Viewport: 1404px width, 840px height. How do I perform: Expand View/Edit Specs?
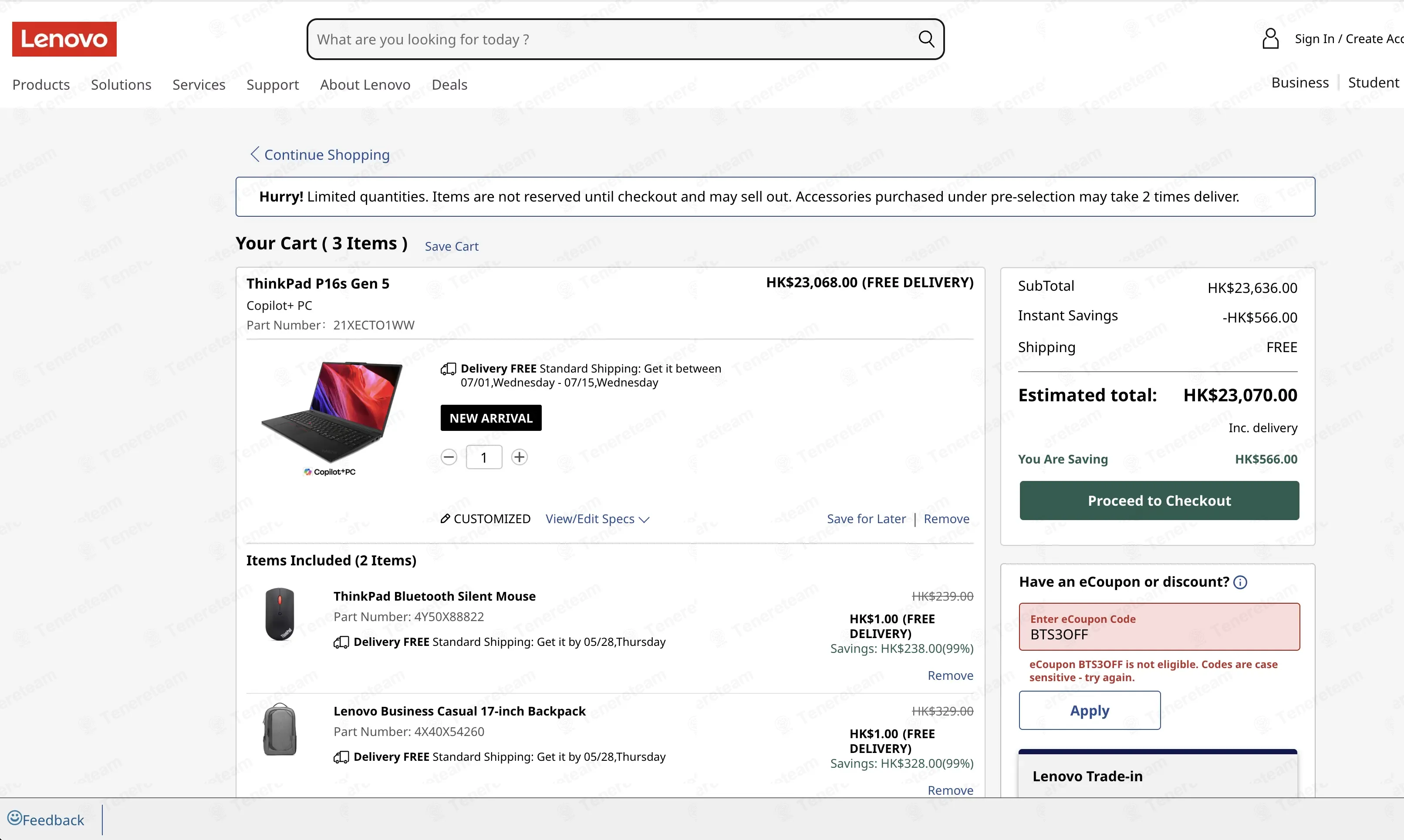597,519
